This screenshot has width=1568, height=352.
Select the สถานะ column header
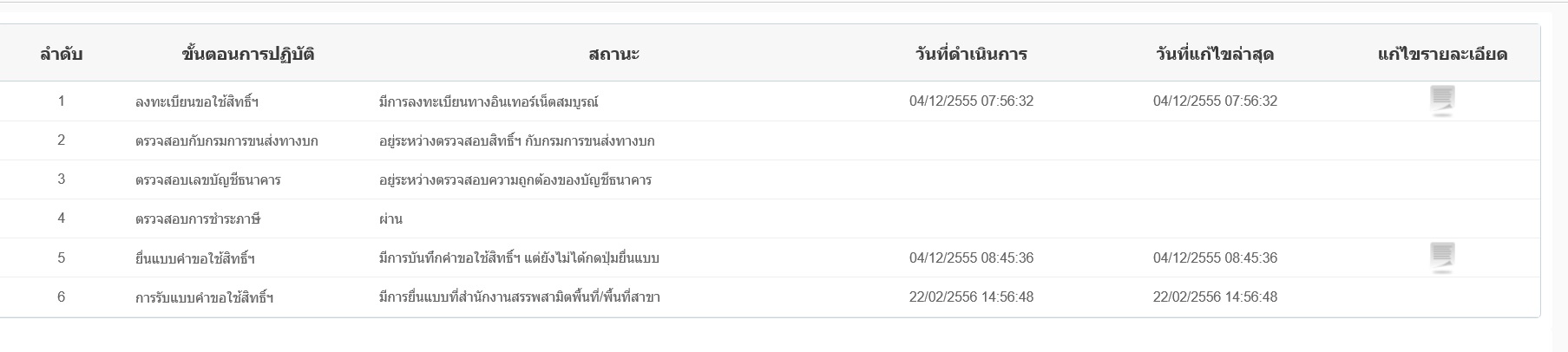[x=613, y=54]
